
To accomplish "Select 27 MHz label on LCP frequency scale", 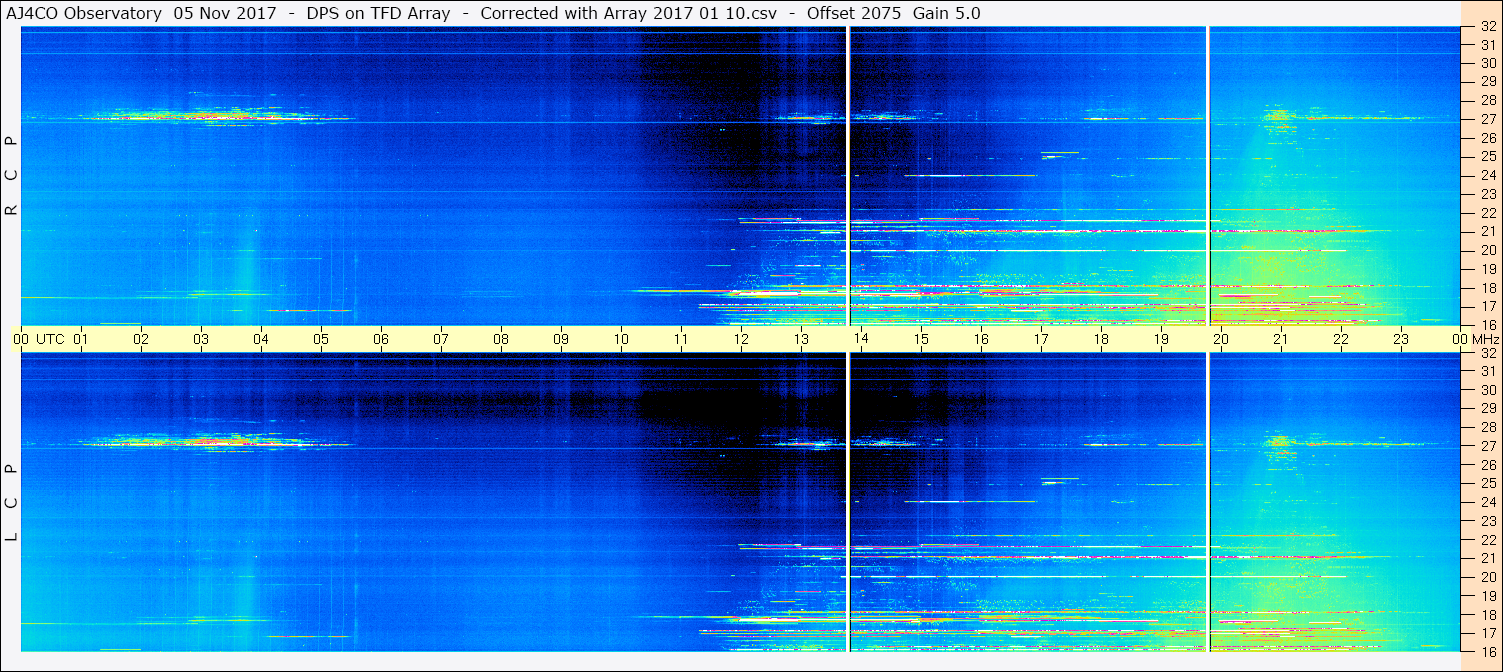I will pyautogui.click(x=1487, y=446).
